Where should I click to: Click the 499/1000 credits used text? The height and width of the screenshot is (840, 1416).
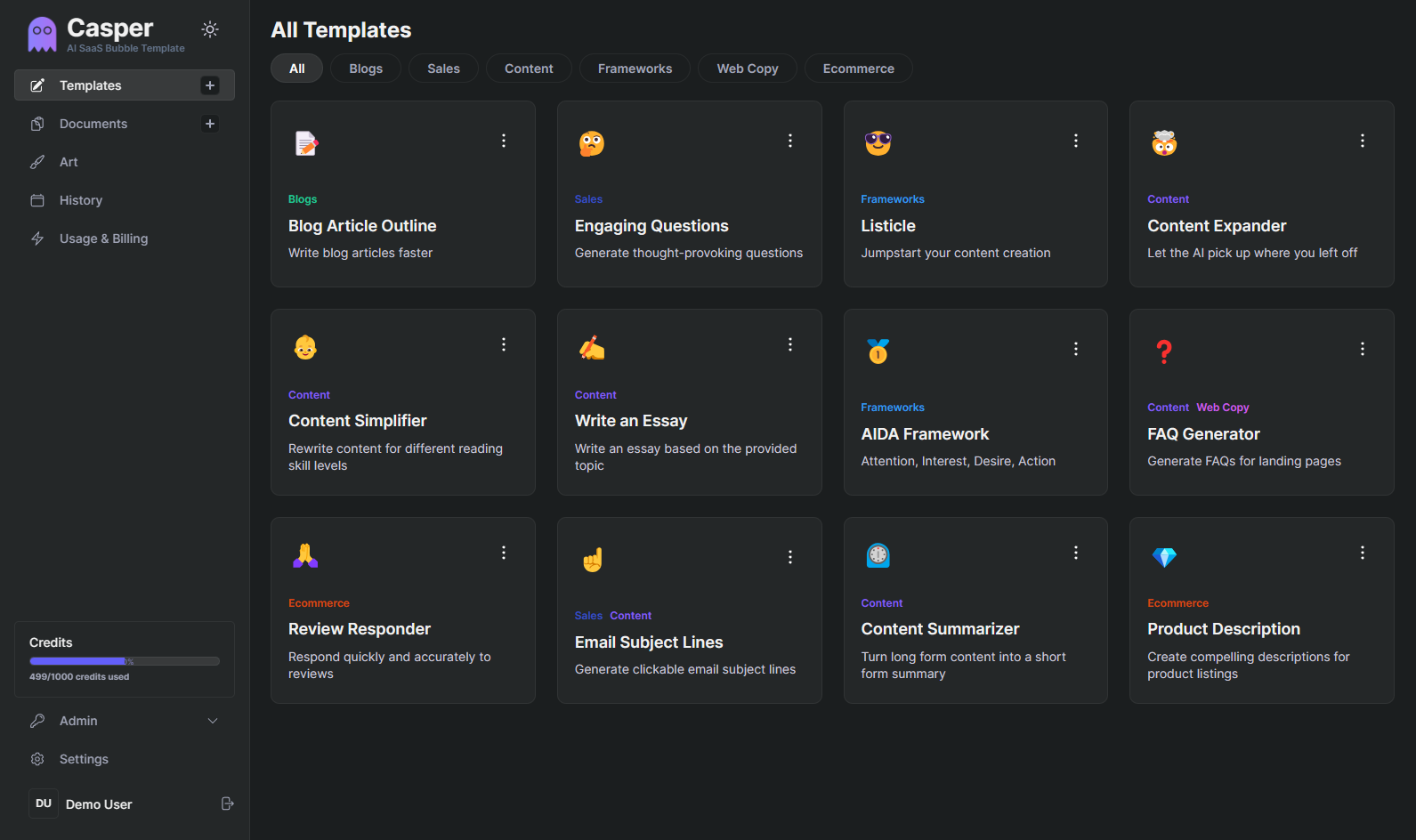tap(79, 677)
